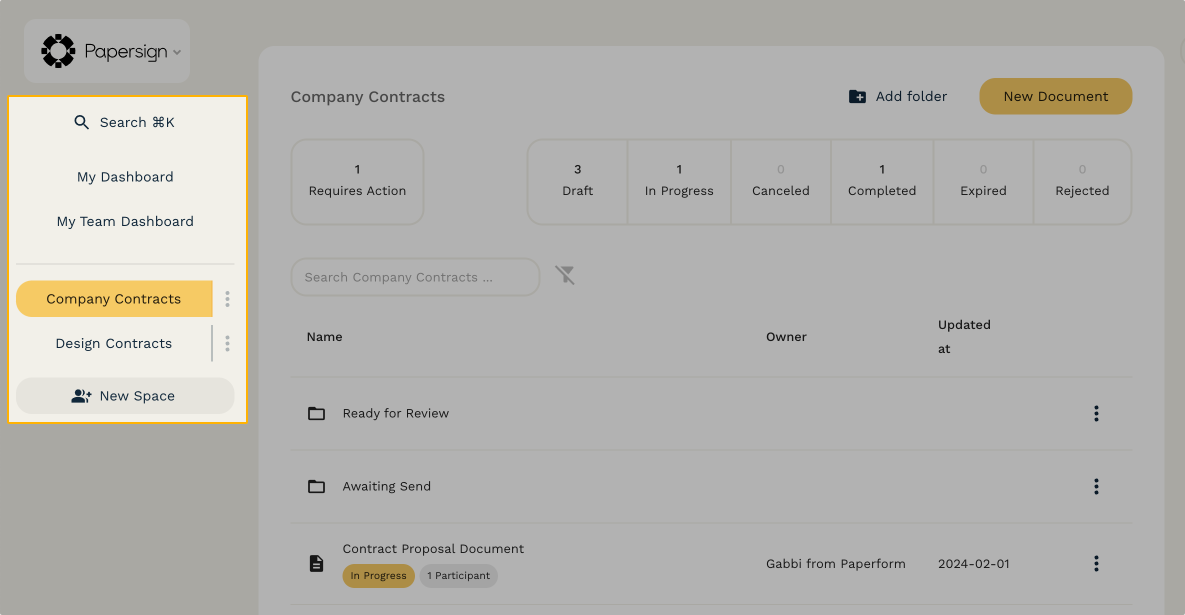The width and height of the screenshot is (1185, 615).
Task: Switch to My Team Dashboard
Action: click(x=125, y=221)
